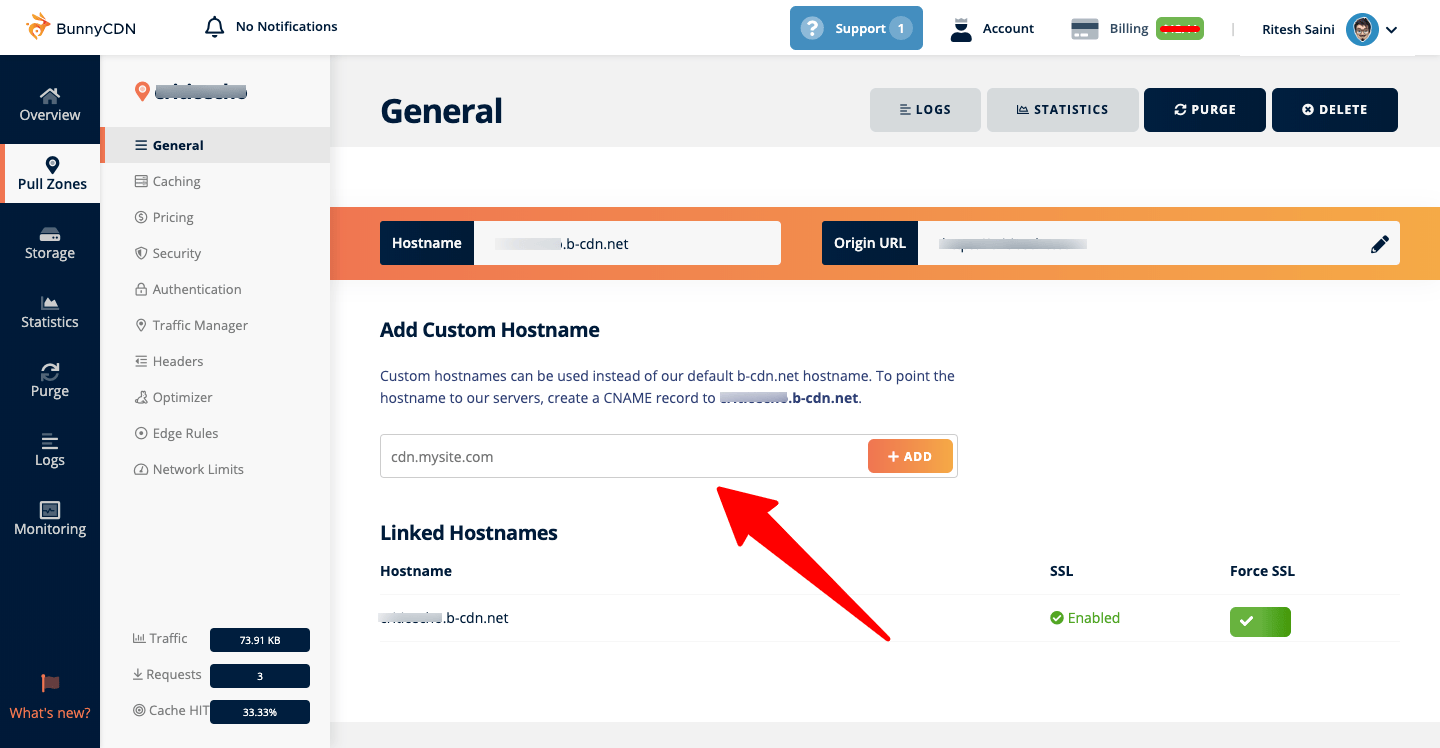Toggle the Force SSL switch

pyautogui.click(x=1260, y=622)
